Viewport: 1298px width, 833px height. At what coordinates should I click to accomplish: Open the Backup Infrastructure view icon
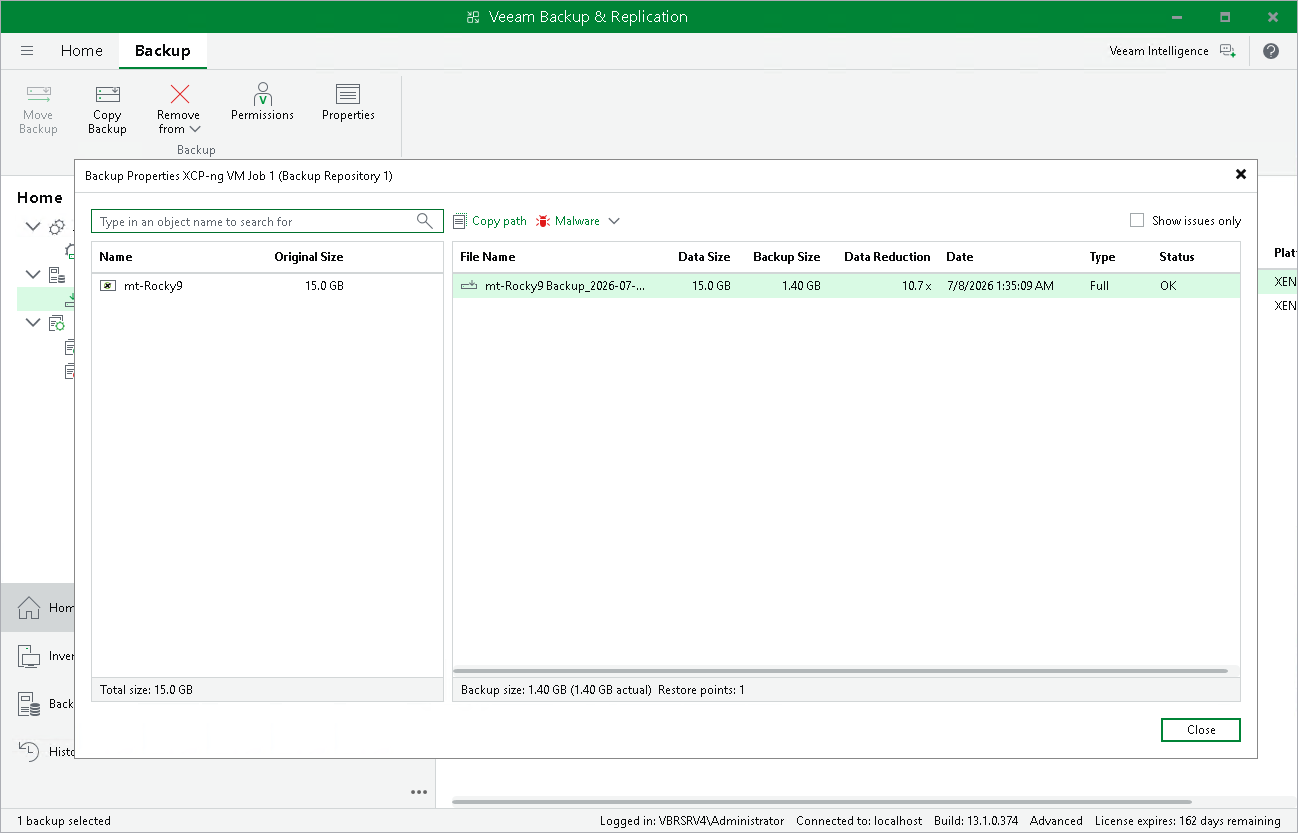[x=29, y=704]
